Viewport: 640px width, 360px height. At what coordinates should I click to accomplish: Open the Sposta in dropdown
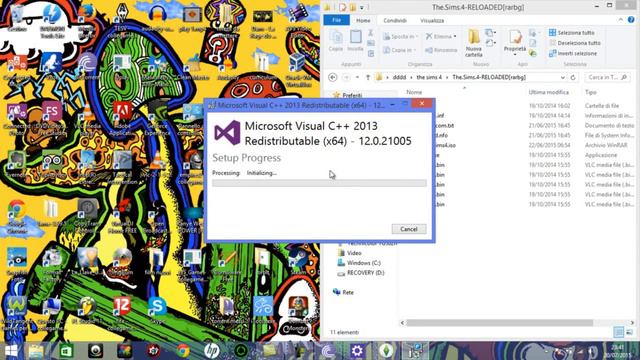[x=400, y=37]
